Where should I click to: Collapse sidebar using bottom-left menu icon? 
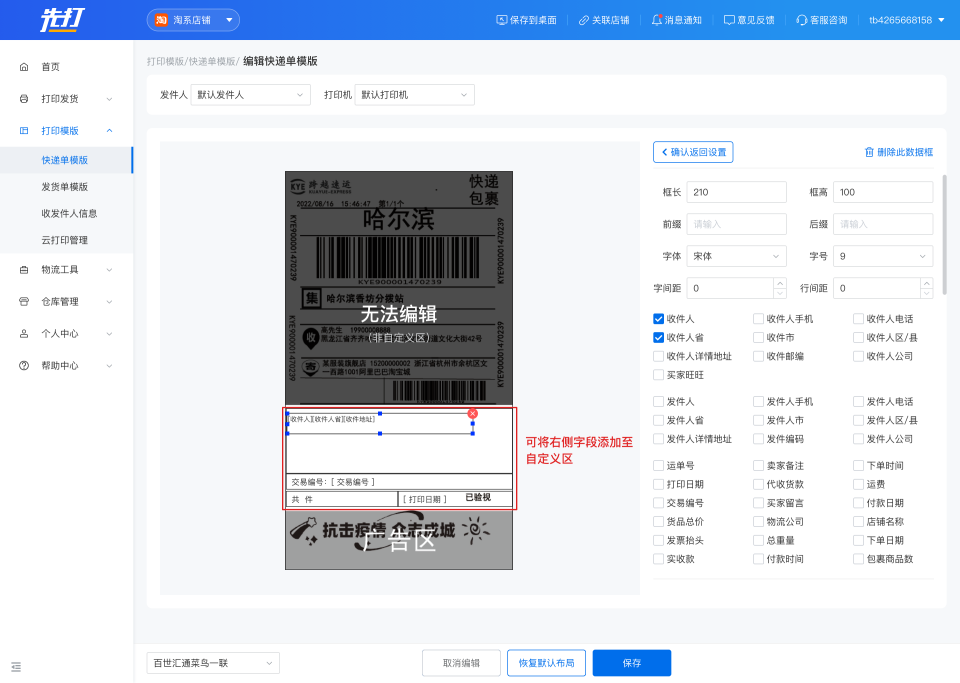[x=16, y=666]
